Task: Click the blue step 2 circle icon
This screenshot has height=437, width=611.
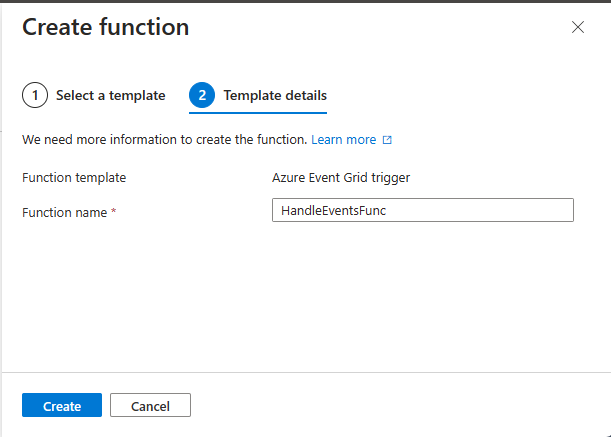Action: [202, 95]
